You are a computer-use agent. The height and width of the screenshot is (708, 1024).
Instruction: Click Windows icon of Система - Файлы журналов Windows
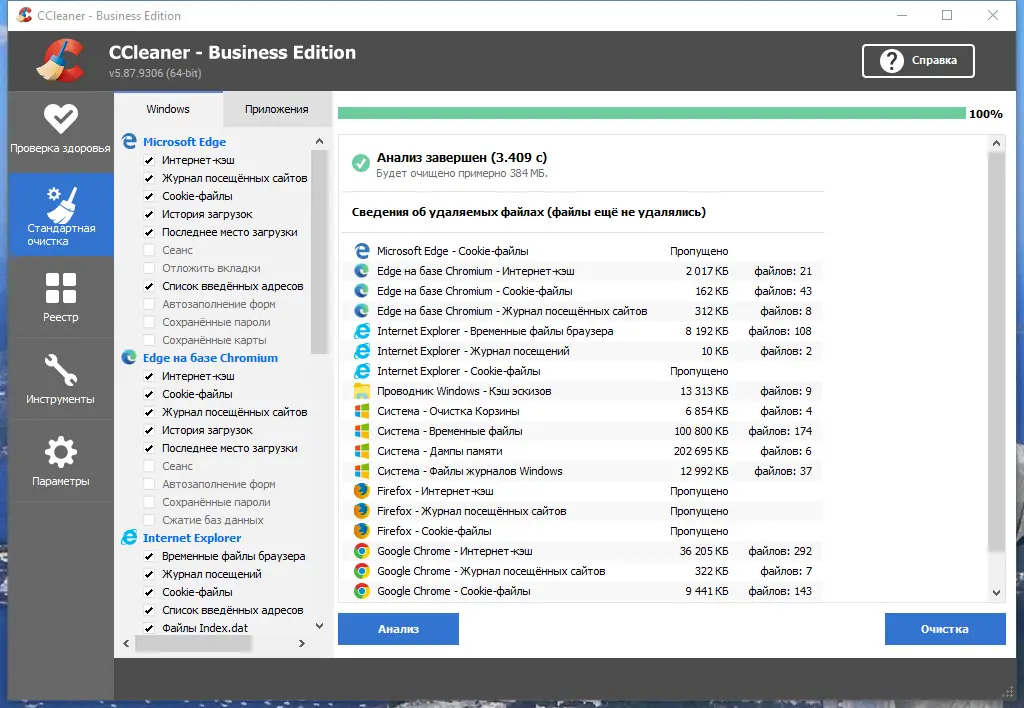coord(361,471)
